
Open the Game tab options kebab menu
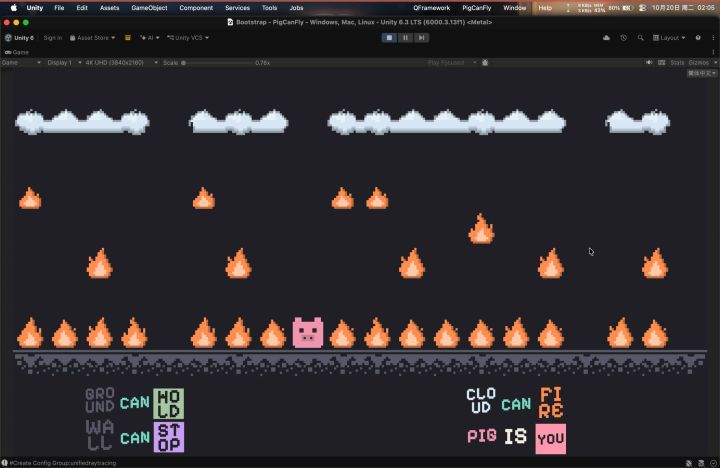point(713,52)
